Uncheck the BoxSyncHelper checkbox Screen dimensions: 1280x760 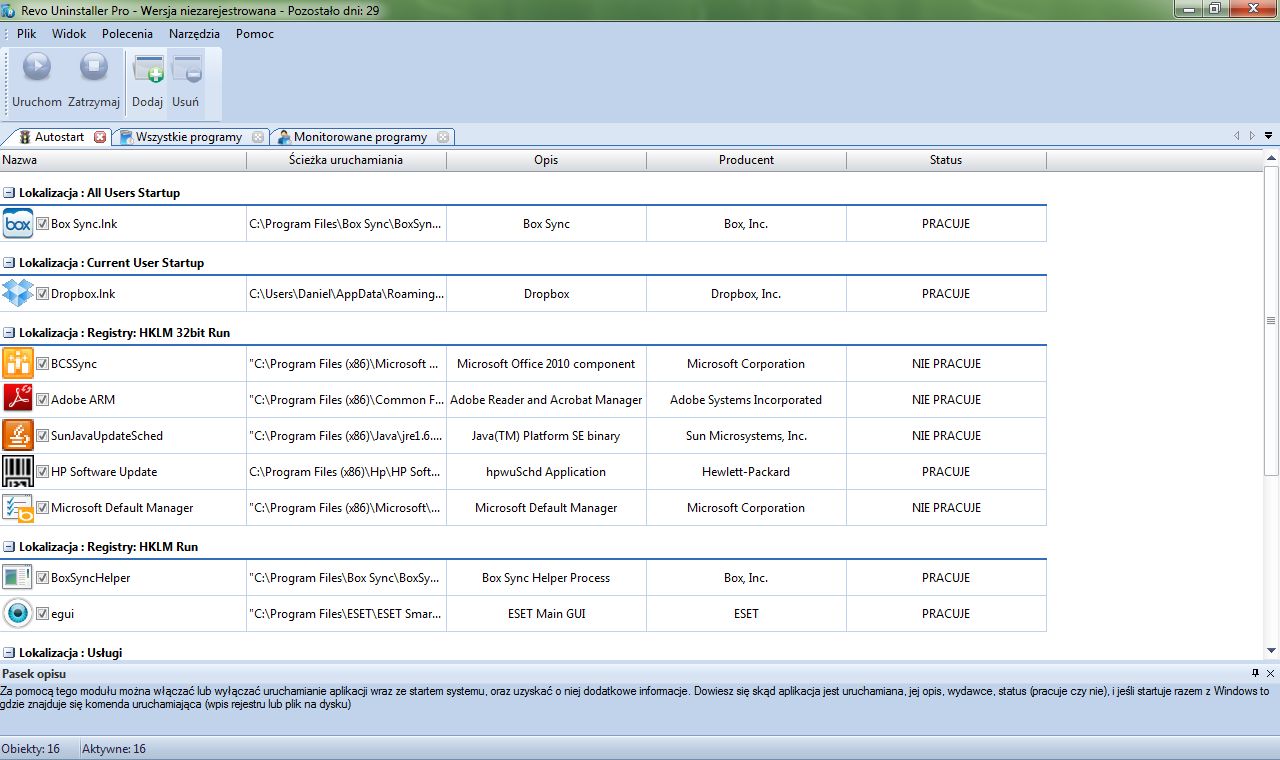click(x=42, y=578)
